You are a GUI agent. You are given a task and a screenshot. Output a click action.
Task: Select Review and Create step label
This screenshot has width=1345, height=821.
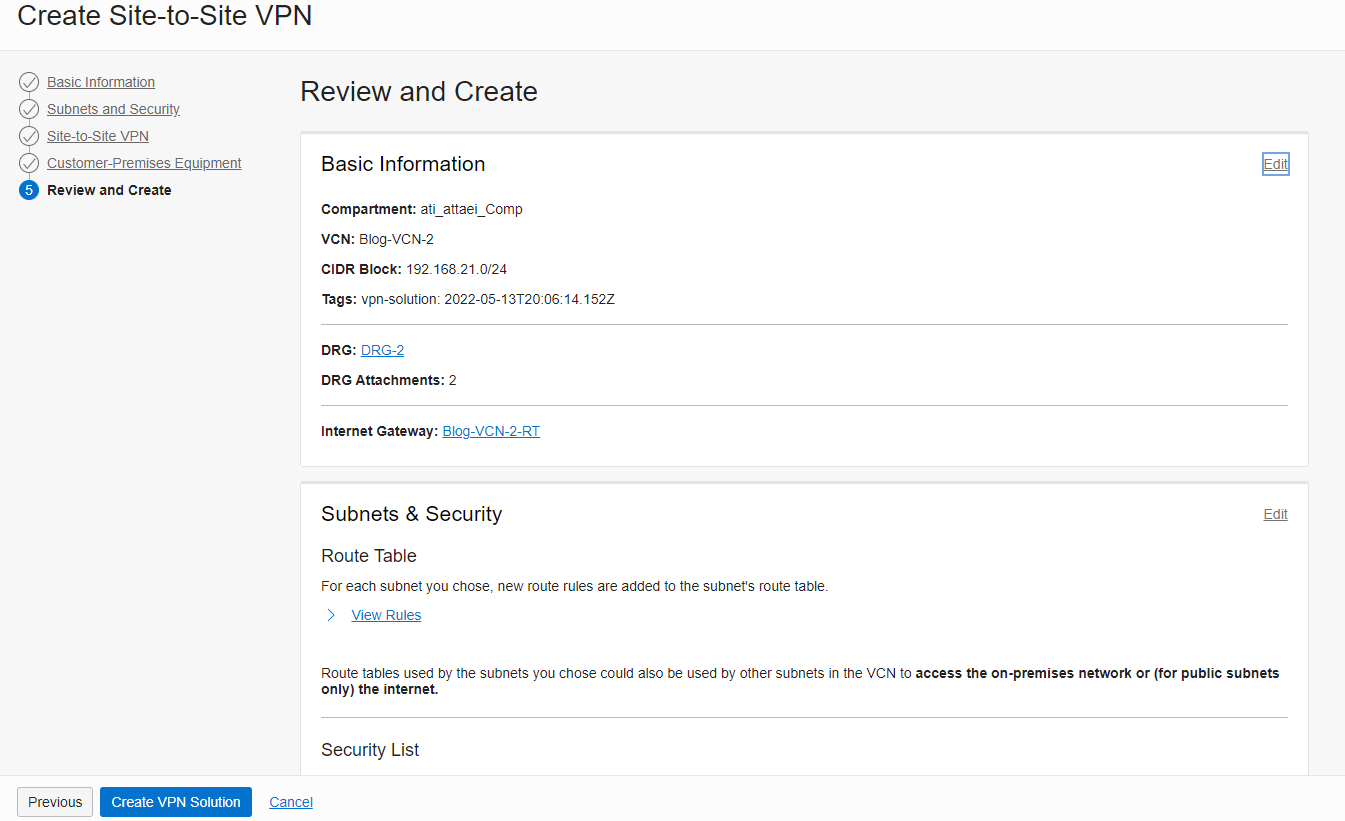109,190
